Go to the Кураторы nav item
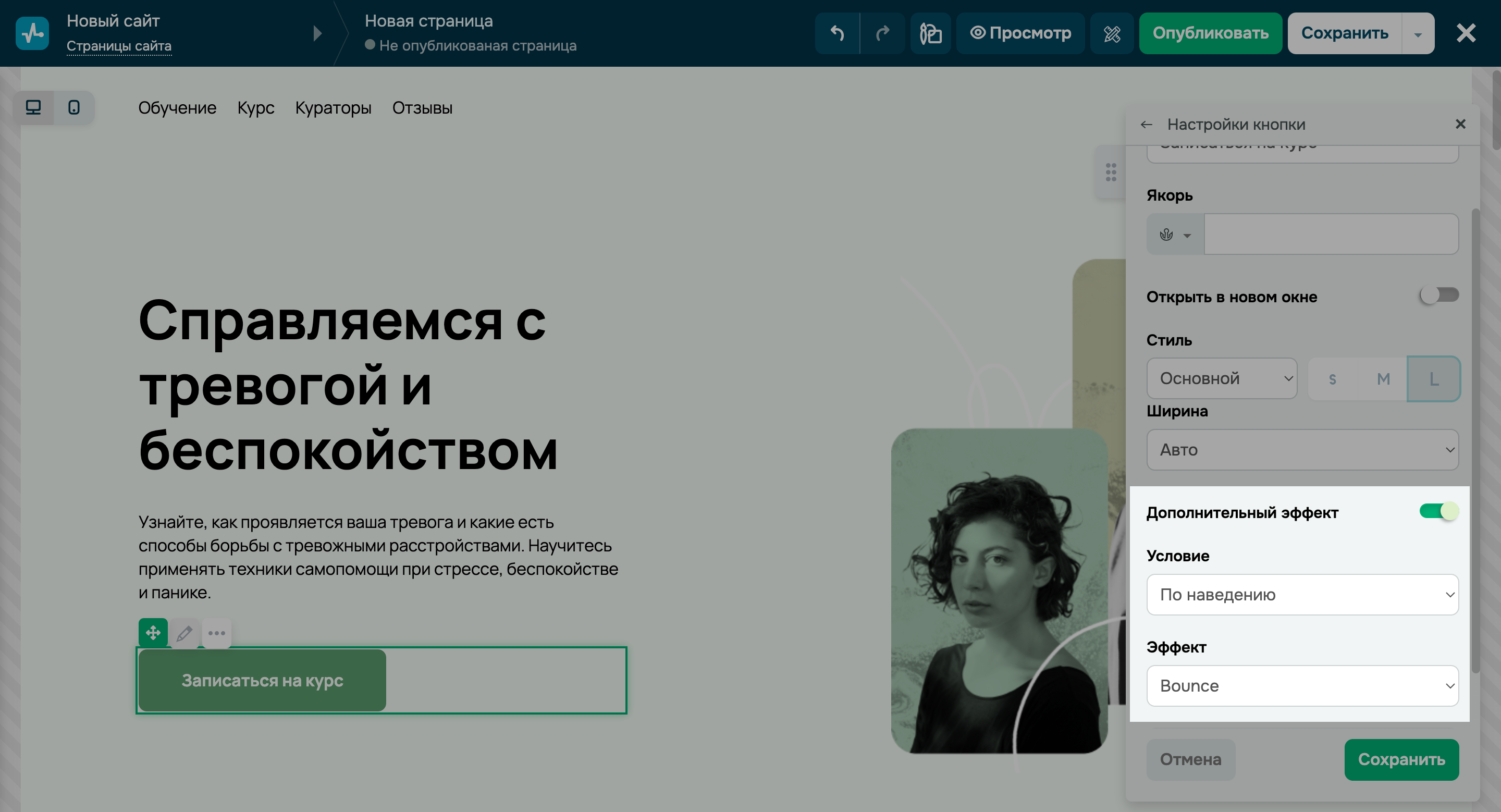 click(334, 108)
